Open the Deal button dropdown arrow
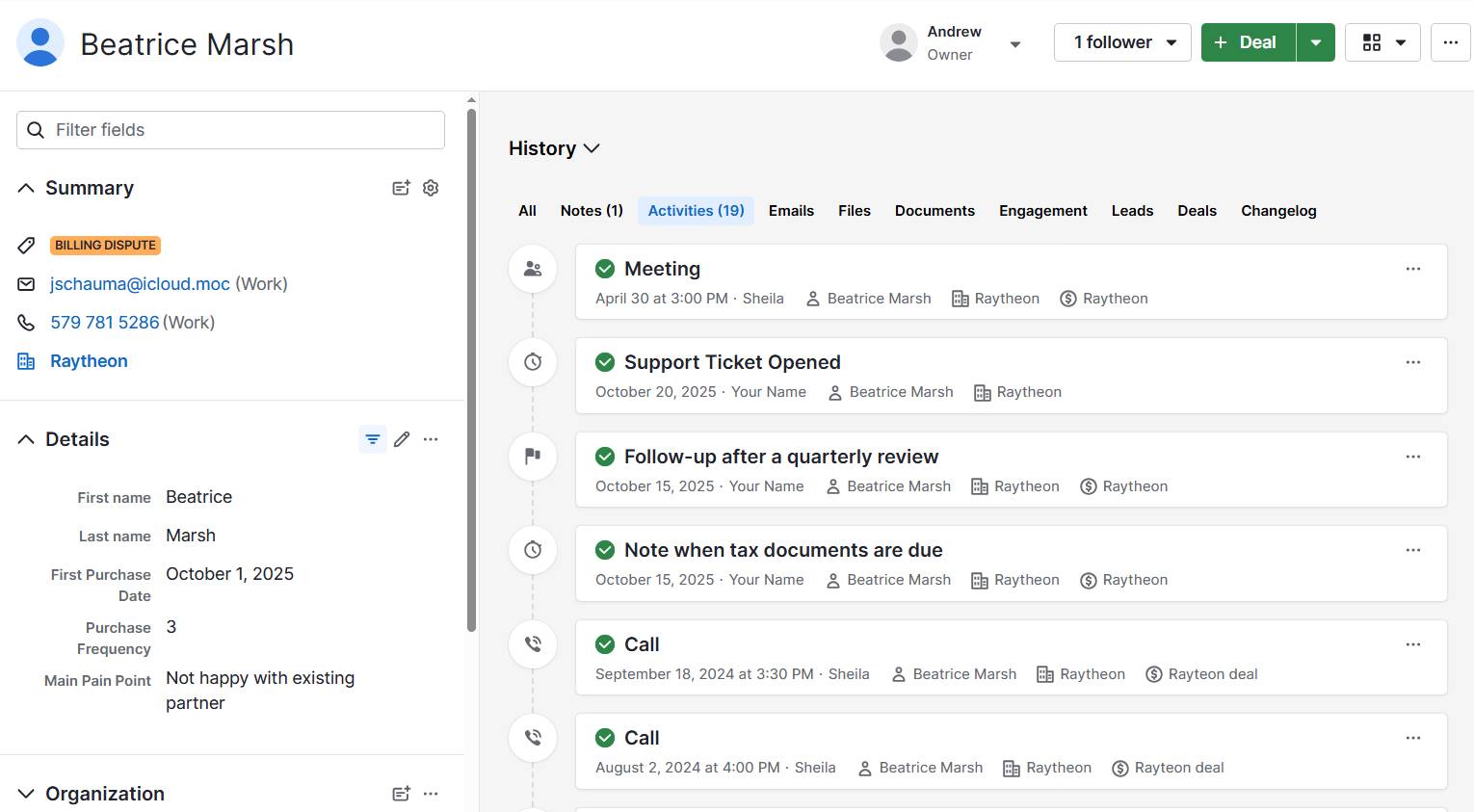Image resolution: width=1474 pixels, height=812 pixels. coord(1316,42)
